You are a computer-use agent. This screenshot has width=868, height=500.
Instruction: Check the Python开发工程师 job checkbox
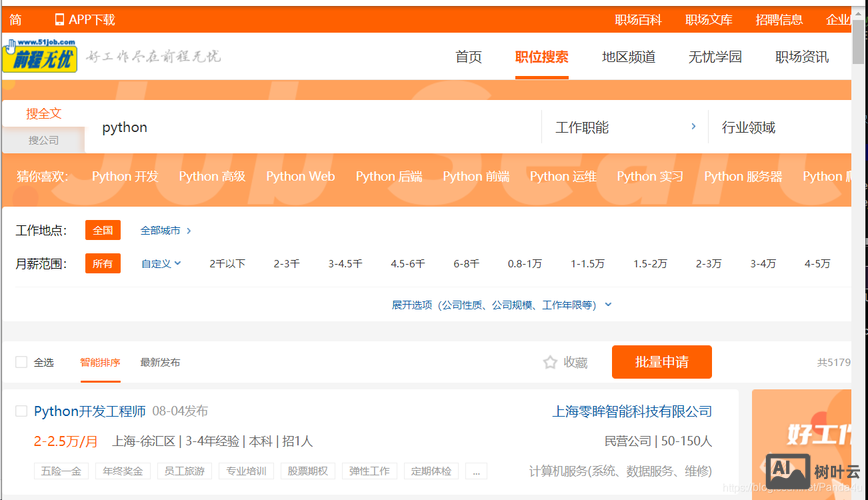21,411
